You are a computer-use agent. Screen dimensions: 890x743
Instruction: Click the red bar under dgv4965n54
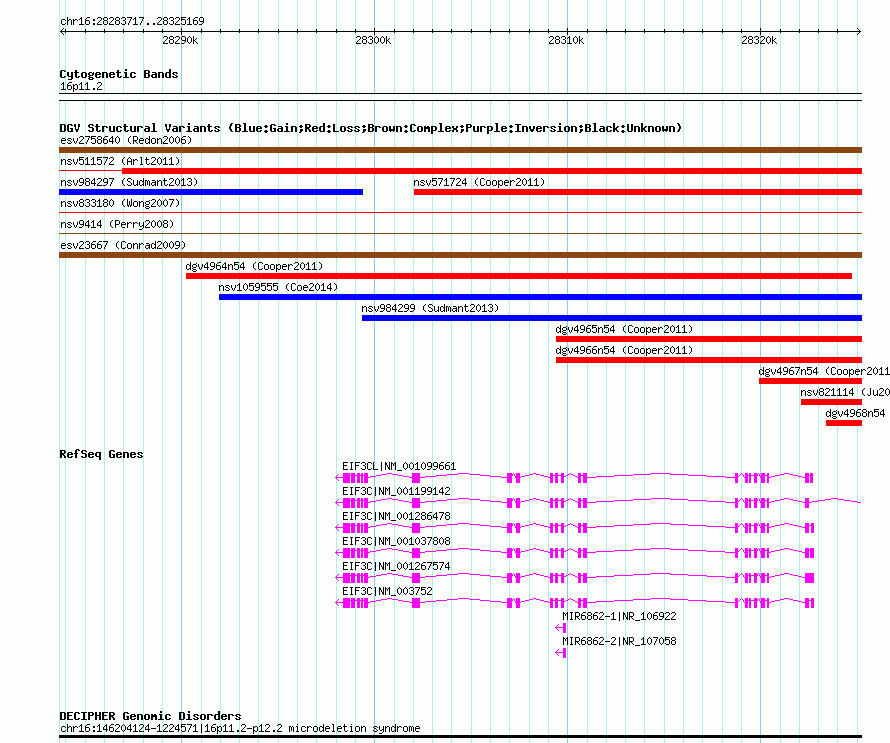(x=709, y=339)
